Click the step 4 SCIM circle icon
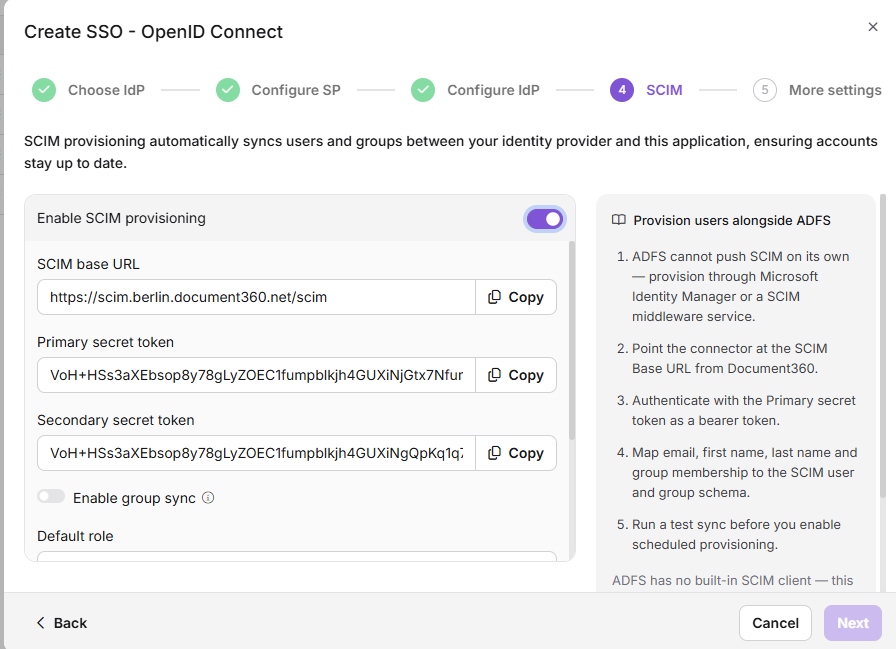The width and height of the screenshot is (896, 649). tap(622, 90)
